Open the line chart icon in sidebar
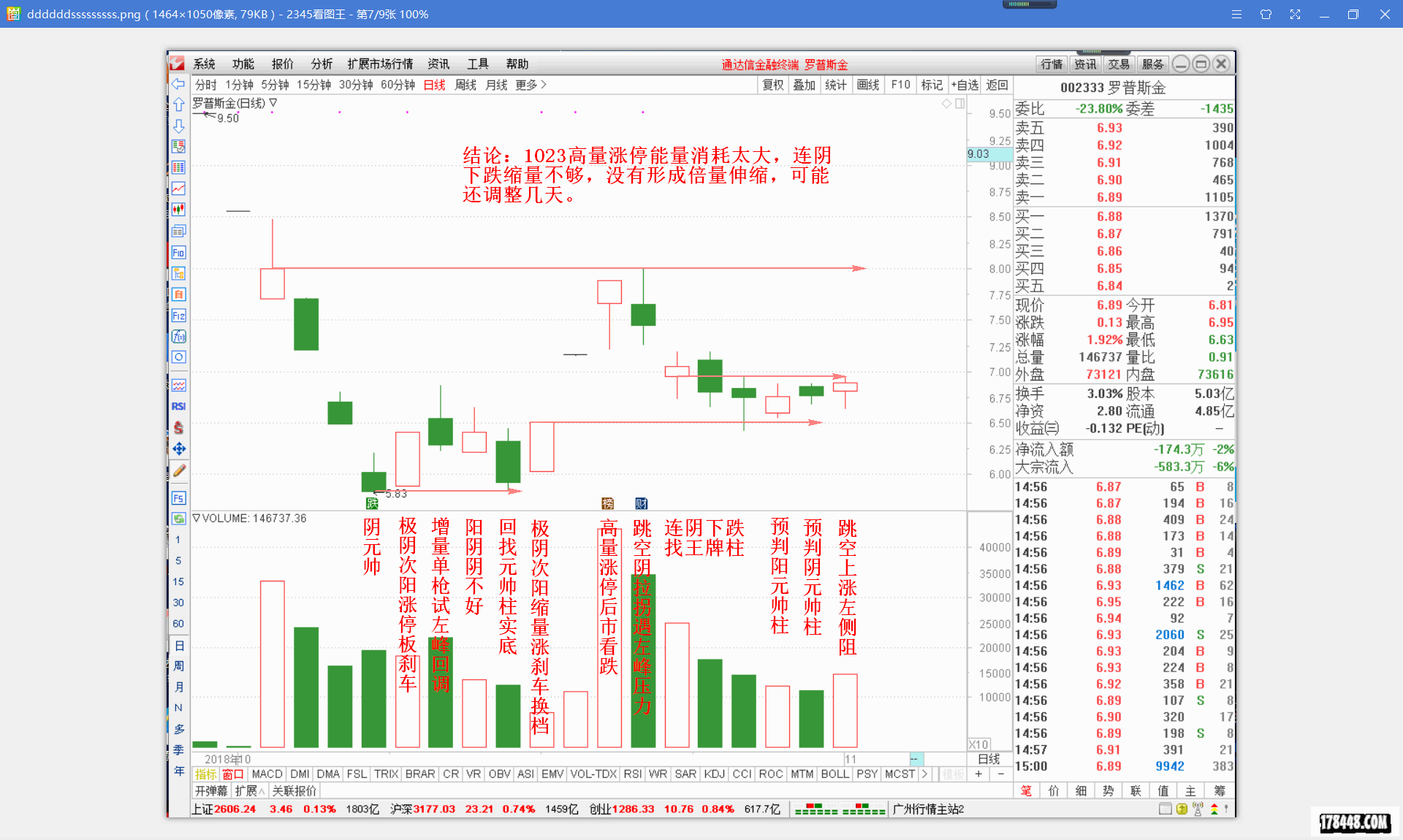The image size is (1403, 840). 178,189
